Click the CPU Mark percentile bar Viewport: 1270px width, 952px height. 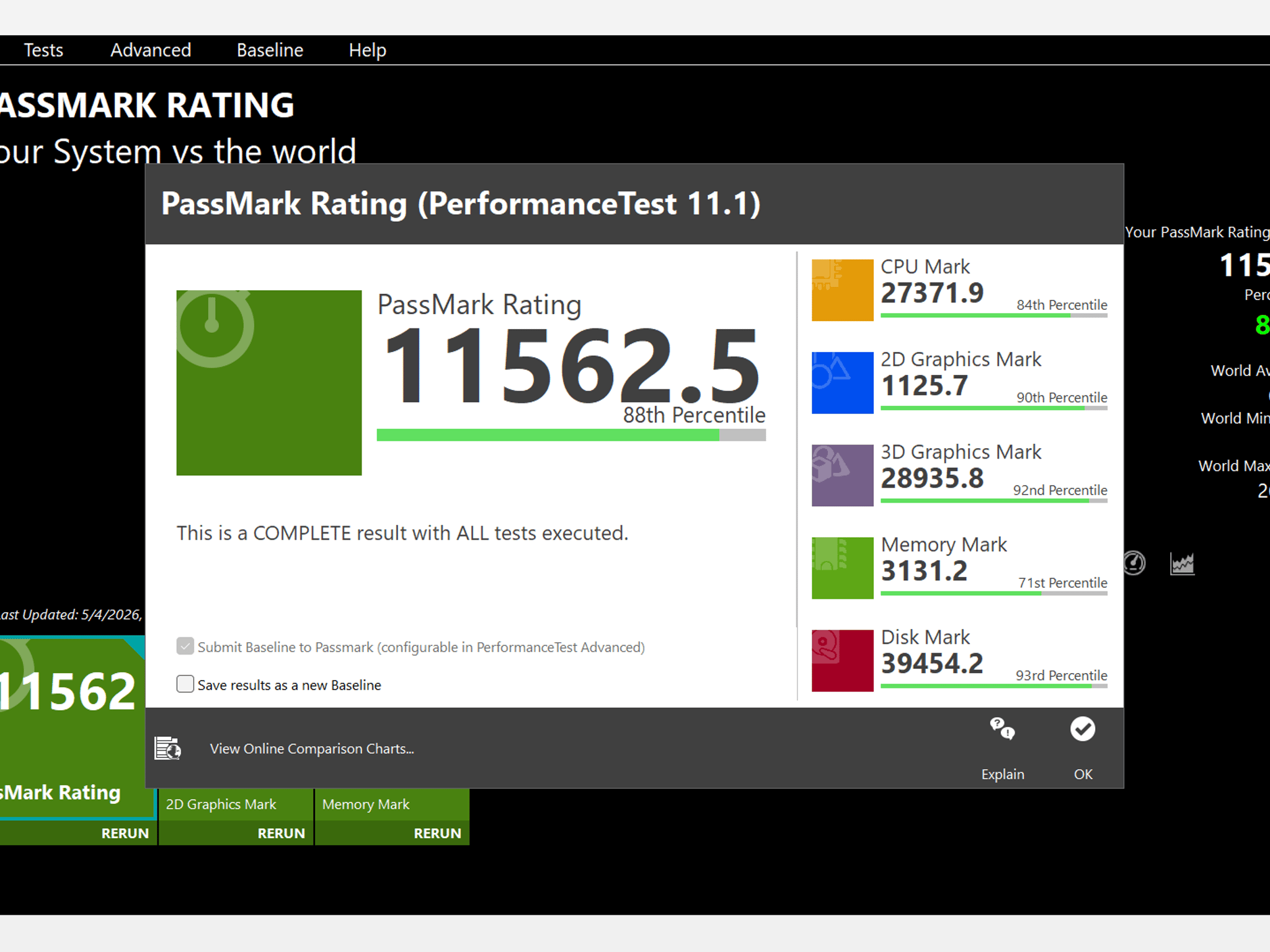point(993,315)
